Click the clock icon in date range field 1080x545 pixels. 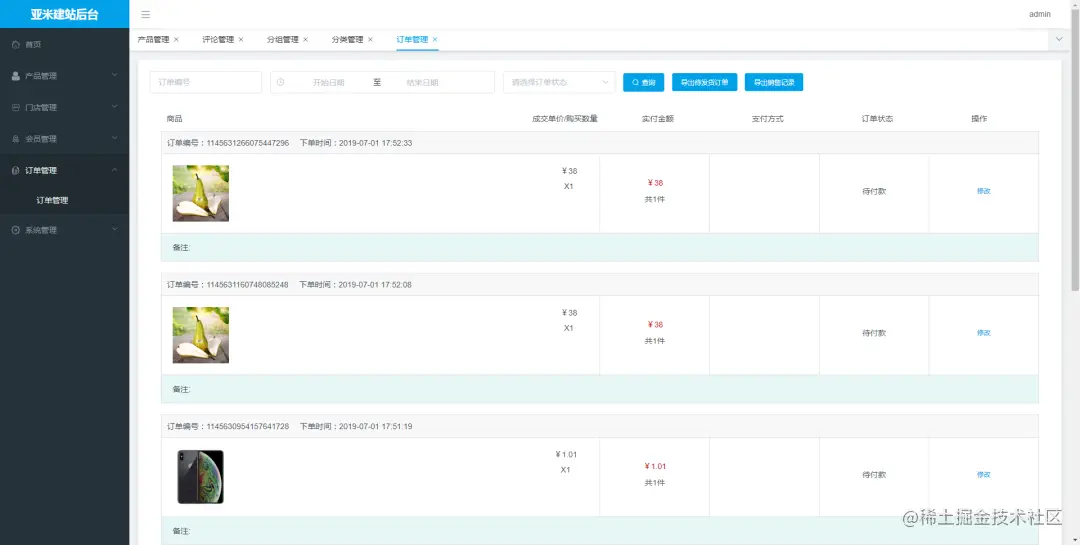pos(280,82)
